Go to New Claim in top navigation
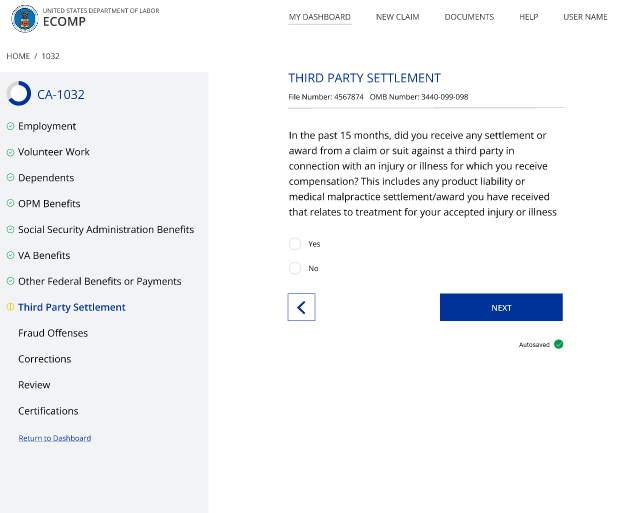This screenshot has width=620, height=513. [x=397, y=17]
